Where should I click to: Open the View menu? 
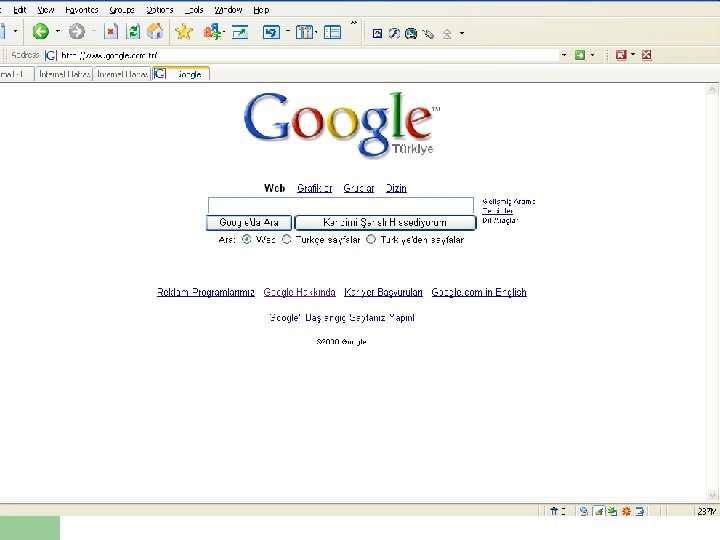[x=45, y=10]
